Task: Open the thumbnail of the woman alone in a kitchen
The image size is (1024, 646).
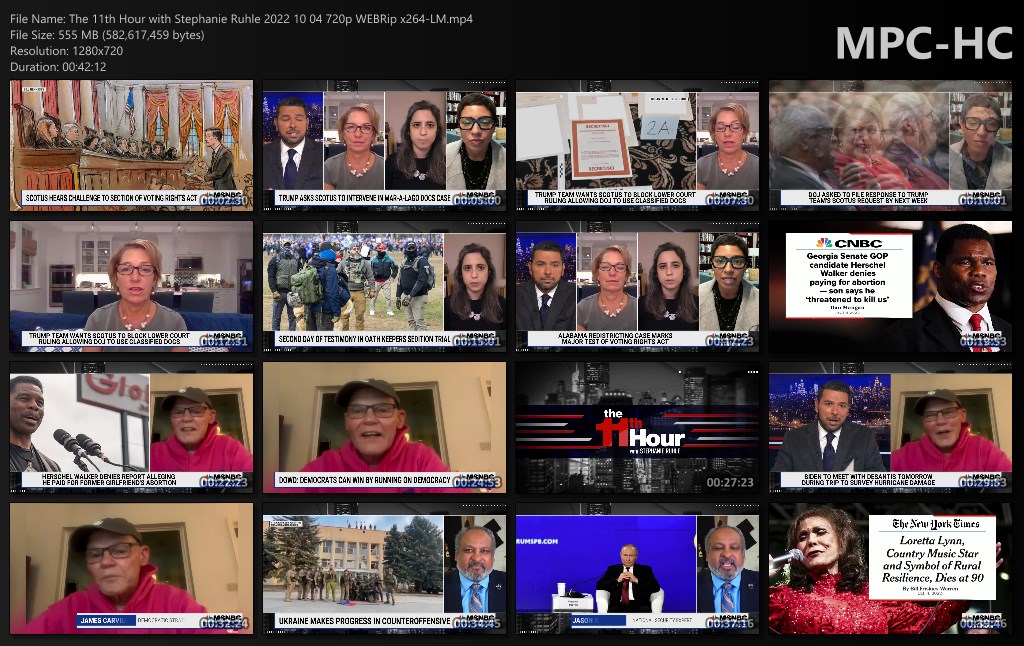Action: coord(131,287)
